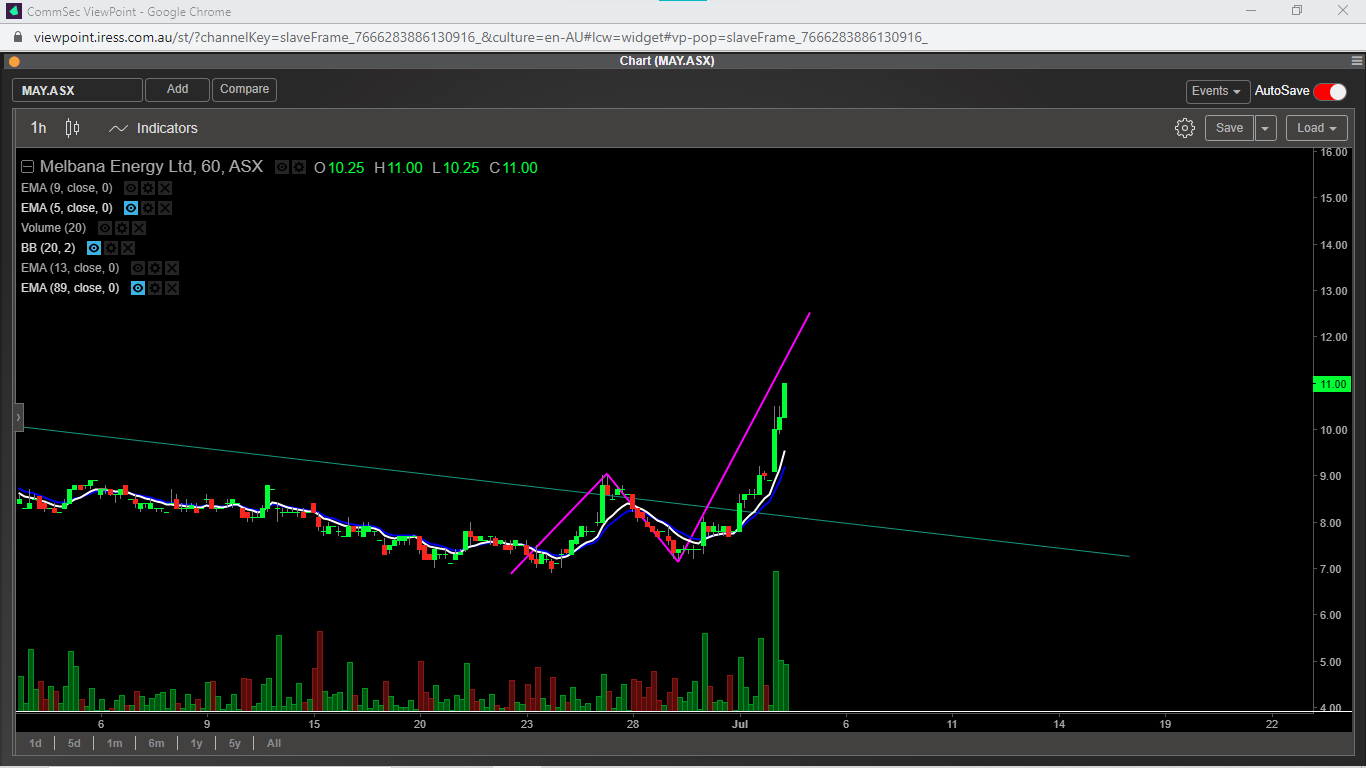Show the EMA (13, close, 0) line

click(x=138, y=268)
